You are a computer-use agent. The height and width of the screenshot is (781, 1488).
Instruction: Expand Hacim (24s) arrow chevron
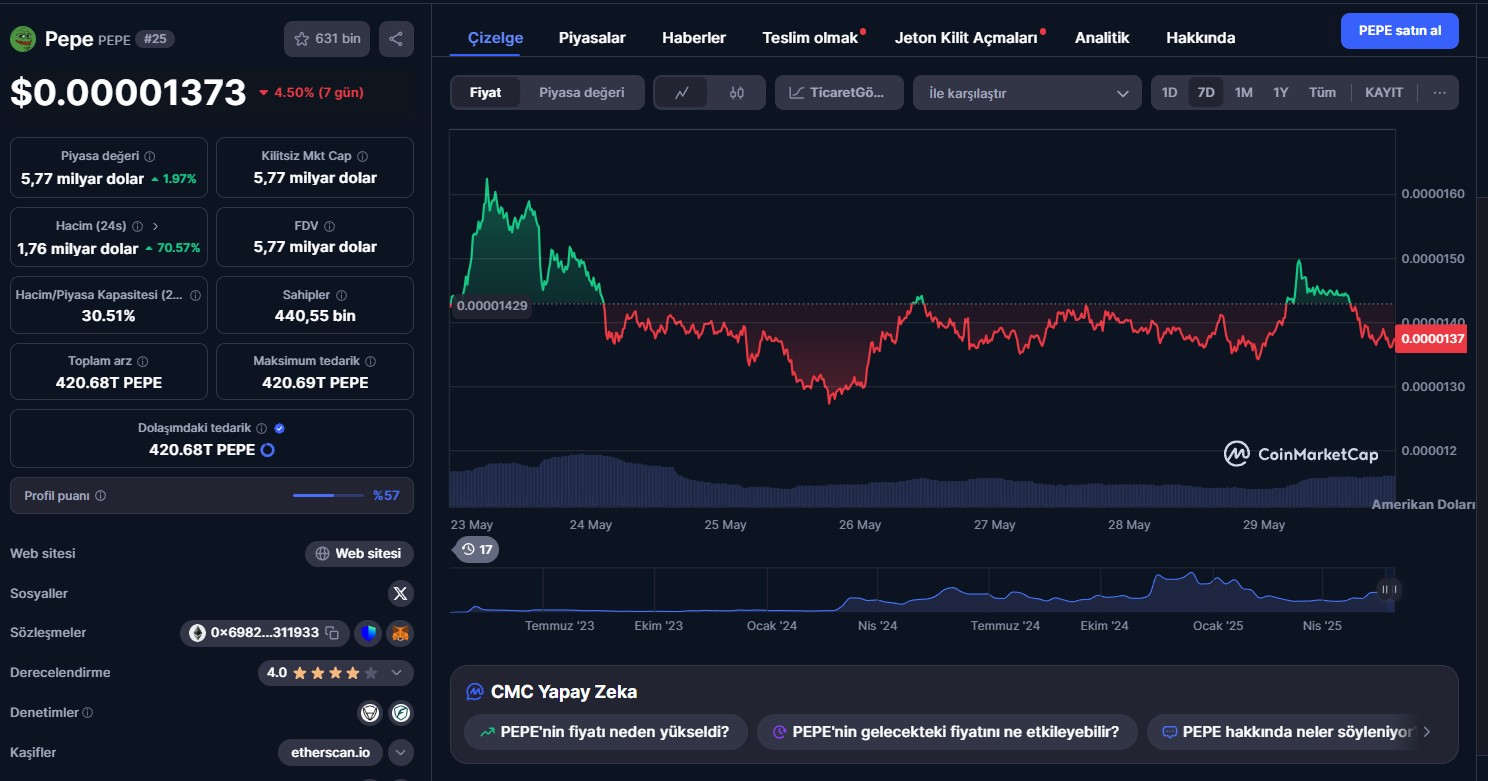tap(155, 227)
